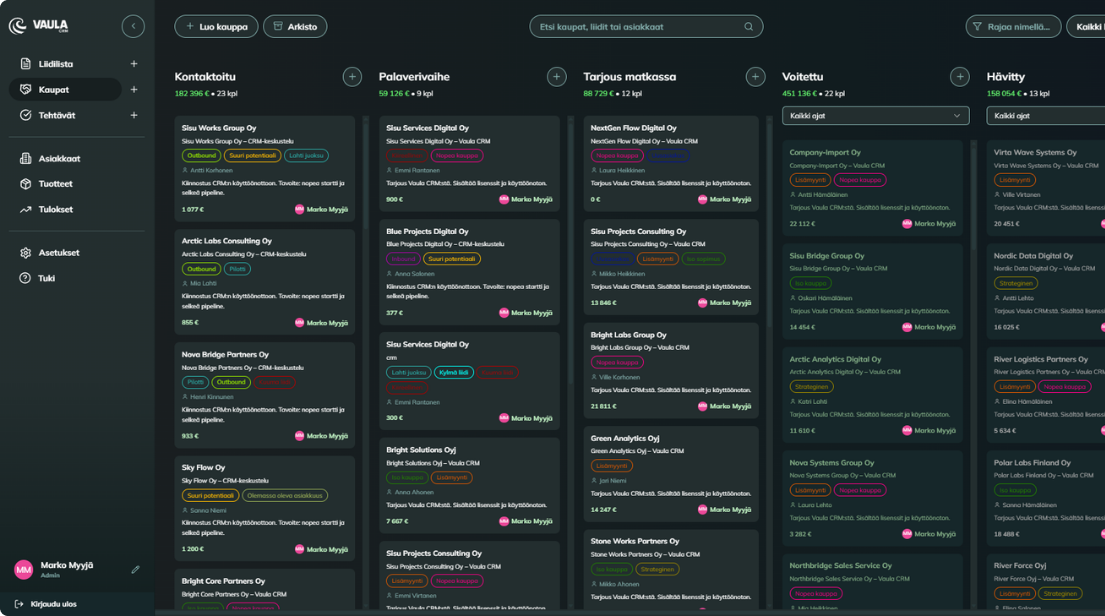
Task: Click Outbound tag on Sisu Works card
Action: [x=202, y=156]
